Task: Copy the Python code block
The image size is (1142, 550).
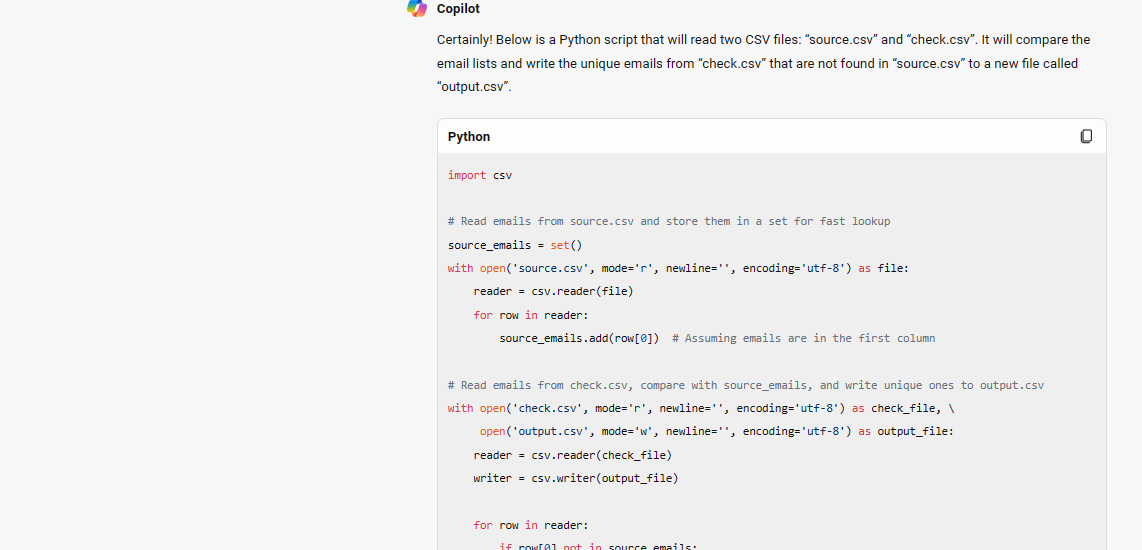Action: point(1086,136)
